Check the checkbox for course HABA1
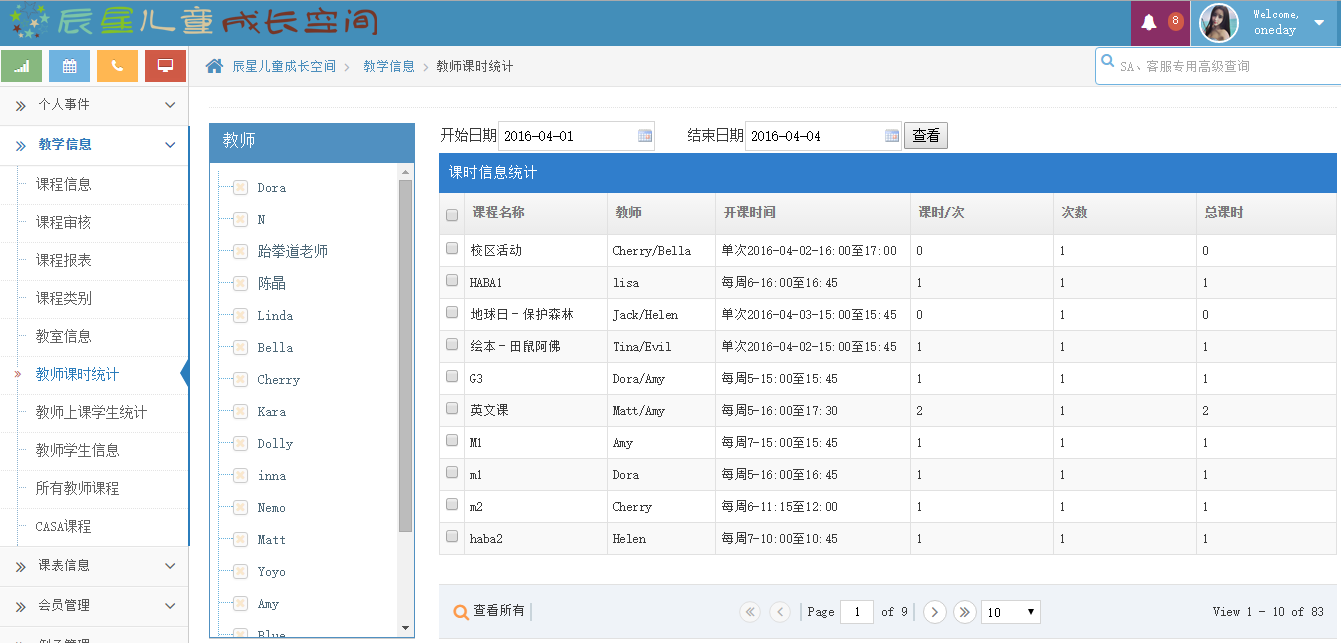Screen dimensions: 1341x643 click(452, 282)
